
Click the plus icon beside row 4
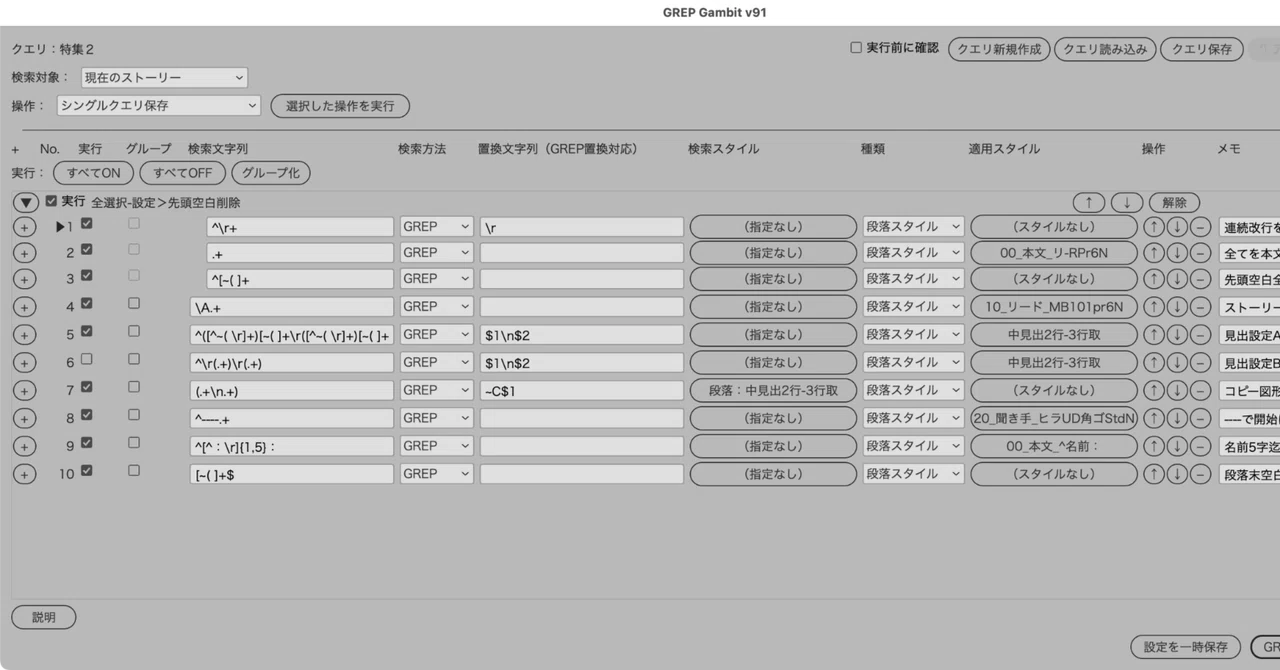[x=24, y=307]
